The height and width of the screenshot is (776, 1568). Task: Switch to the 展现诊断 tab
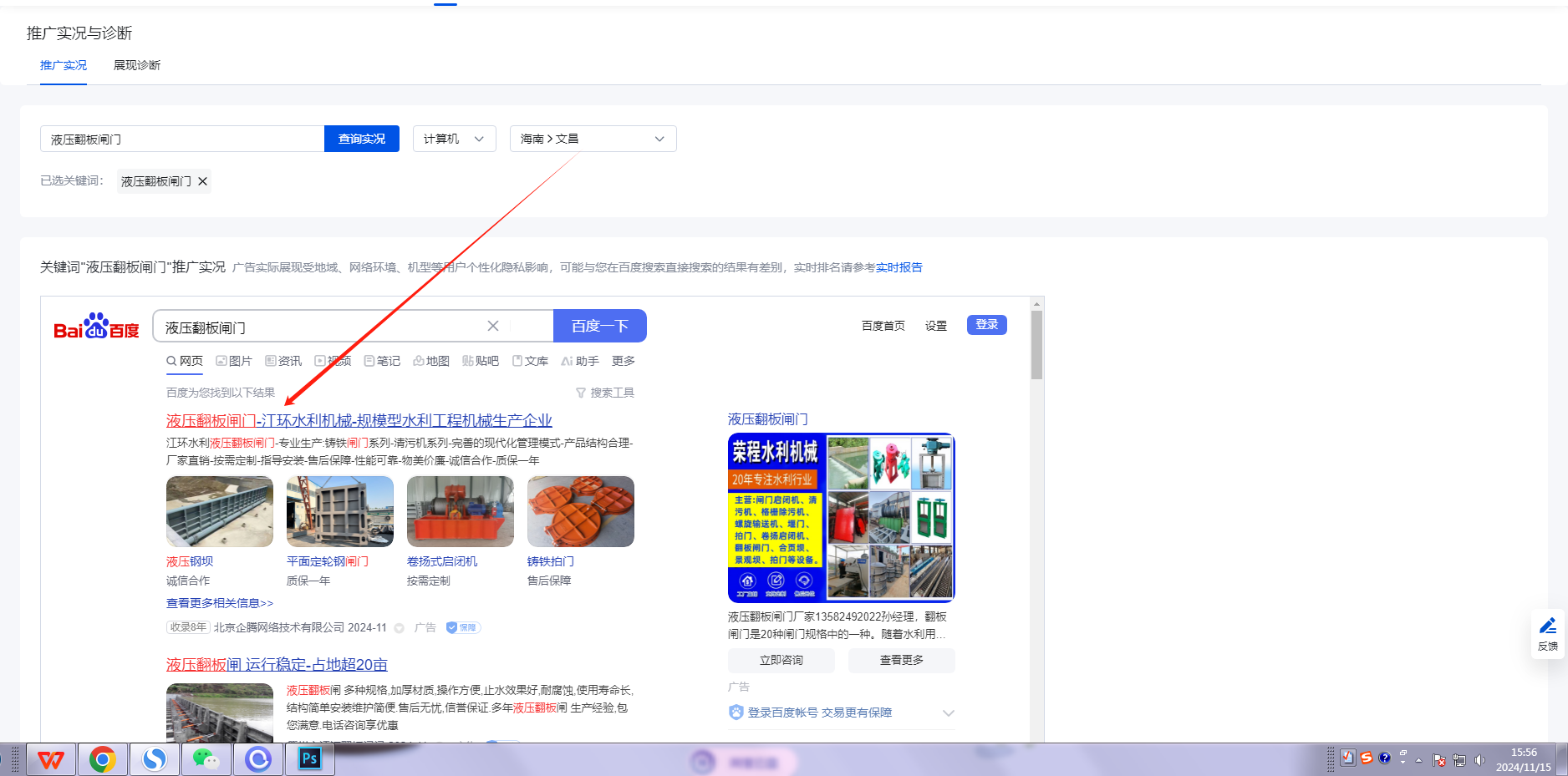[x=137, y=65]
